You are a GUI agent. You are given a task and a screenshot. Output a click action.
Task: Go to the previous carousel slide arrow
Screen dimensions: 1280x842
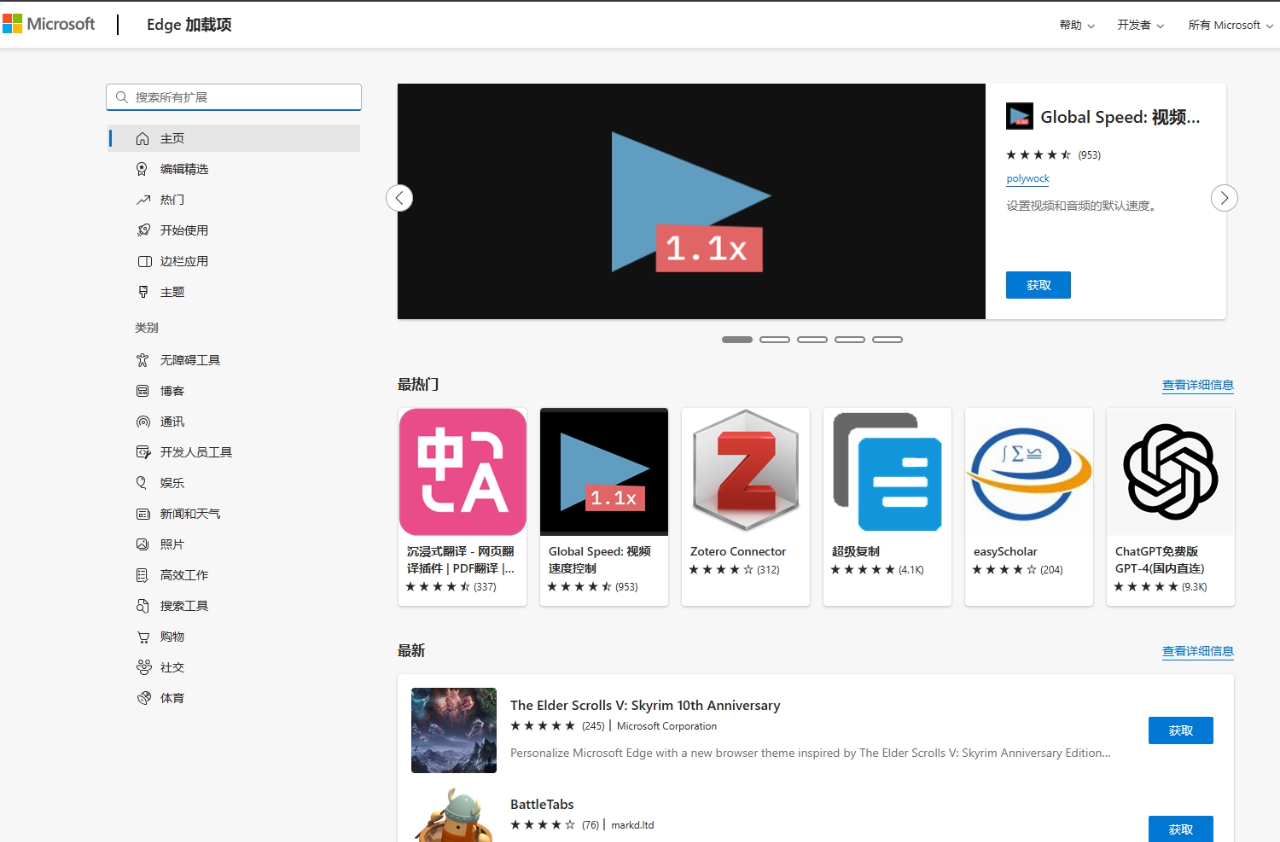point(399,198)
